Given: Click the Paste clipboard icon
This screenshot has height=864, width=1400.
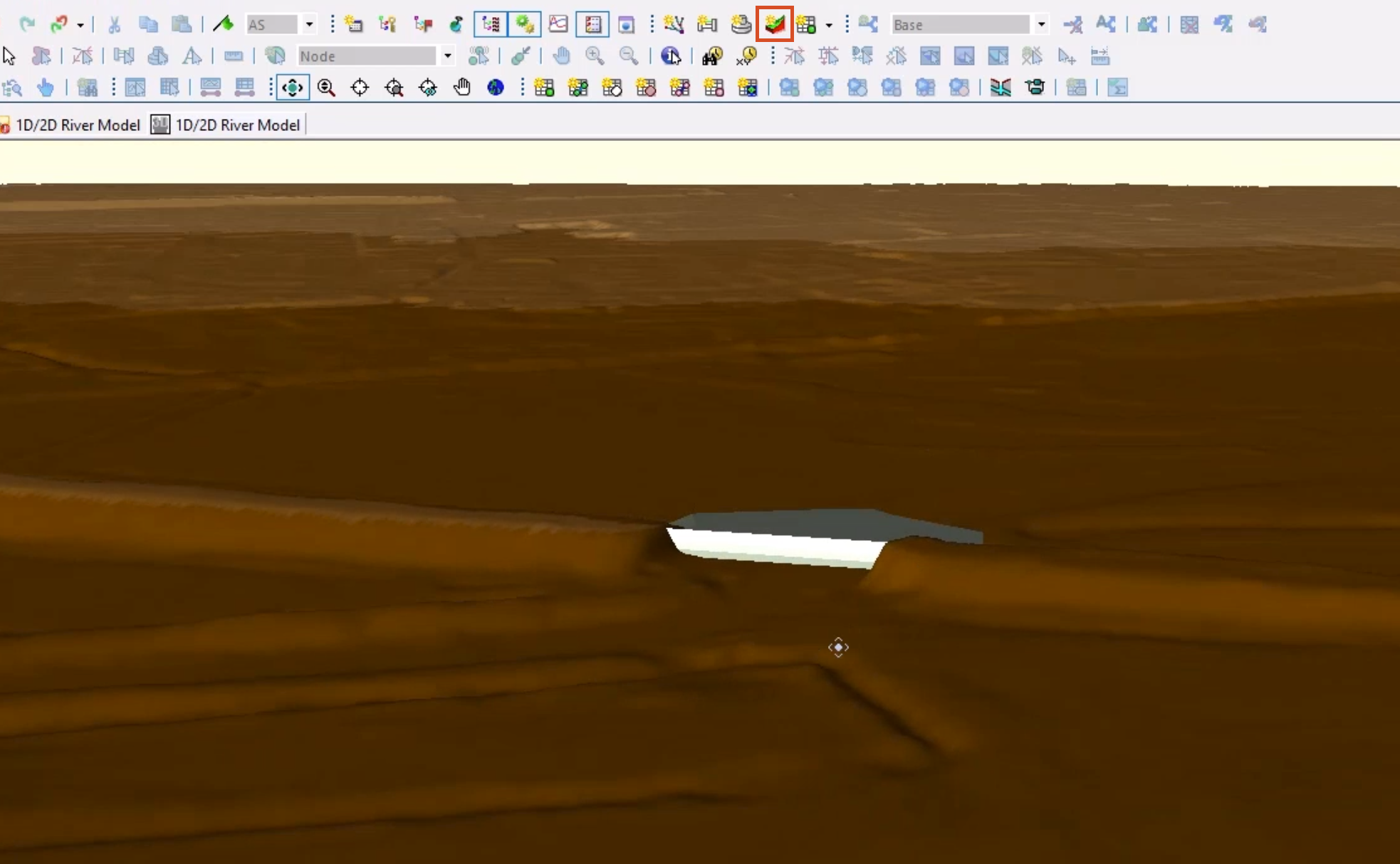Looking at the screenshot, I should (182, 24).
